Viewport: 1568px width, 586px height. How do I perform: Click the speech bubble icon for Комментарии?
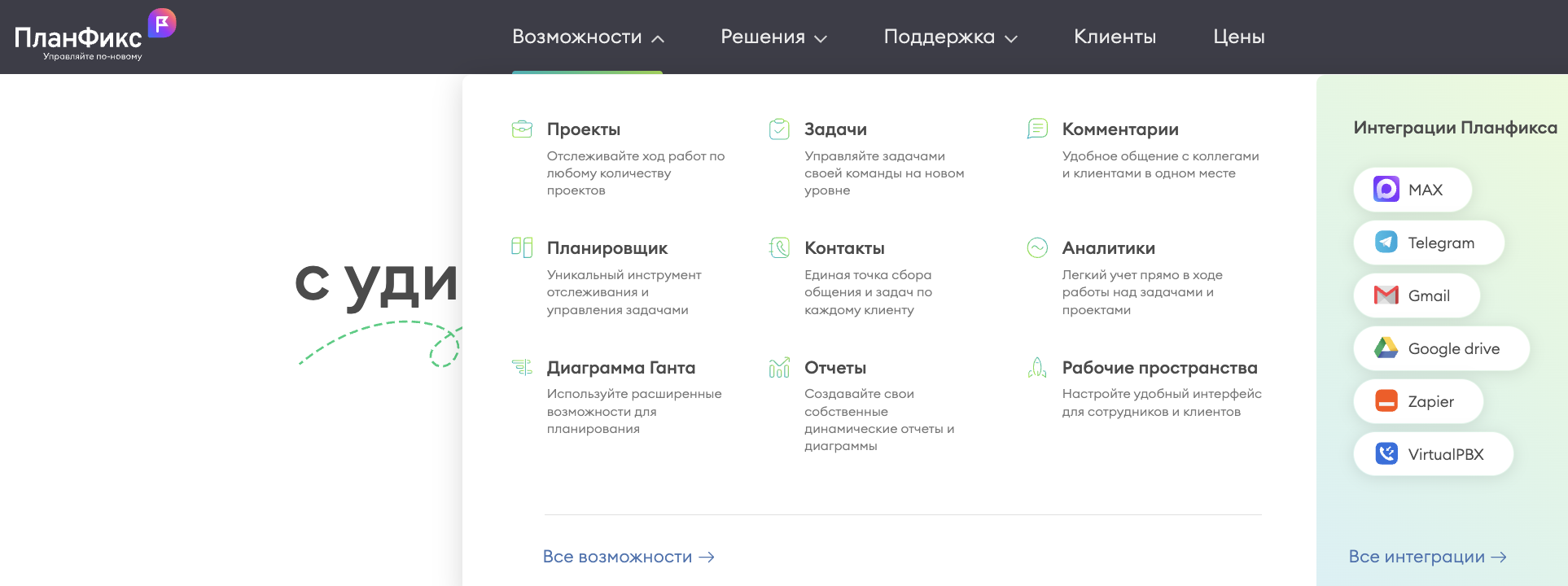1037,129
